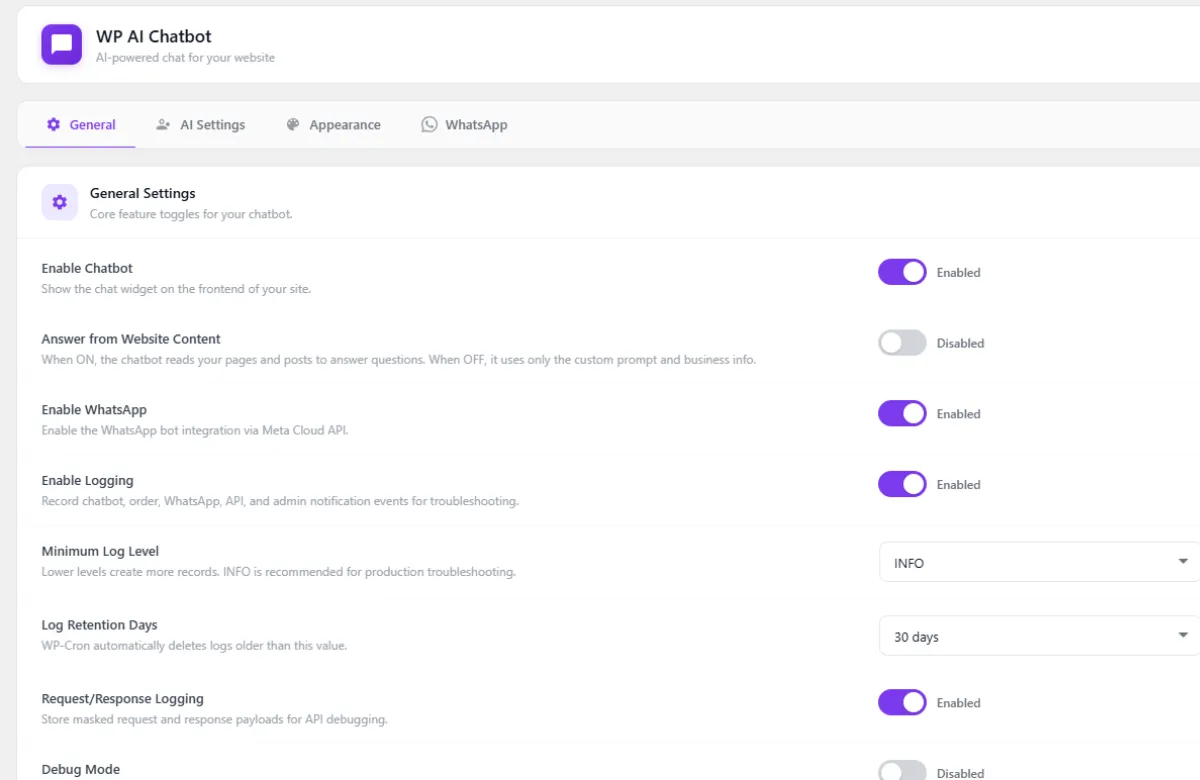
Task: Open the AI Settings tab
Action: (x=201, y=125)
